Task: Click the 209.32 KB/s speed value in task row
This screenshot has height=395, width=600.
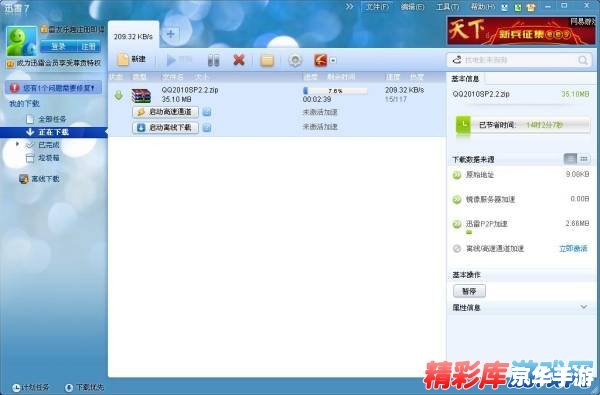Action: (x=404, y=90)
